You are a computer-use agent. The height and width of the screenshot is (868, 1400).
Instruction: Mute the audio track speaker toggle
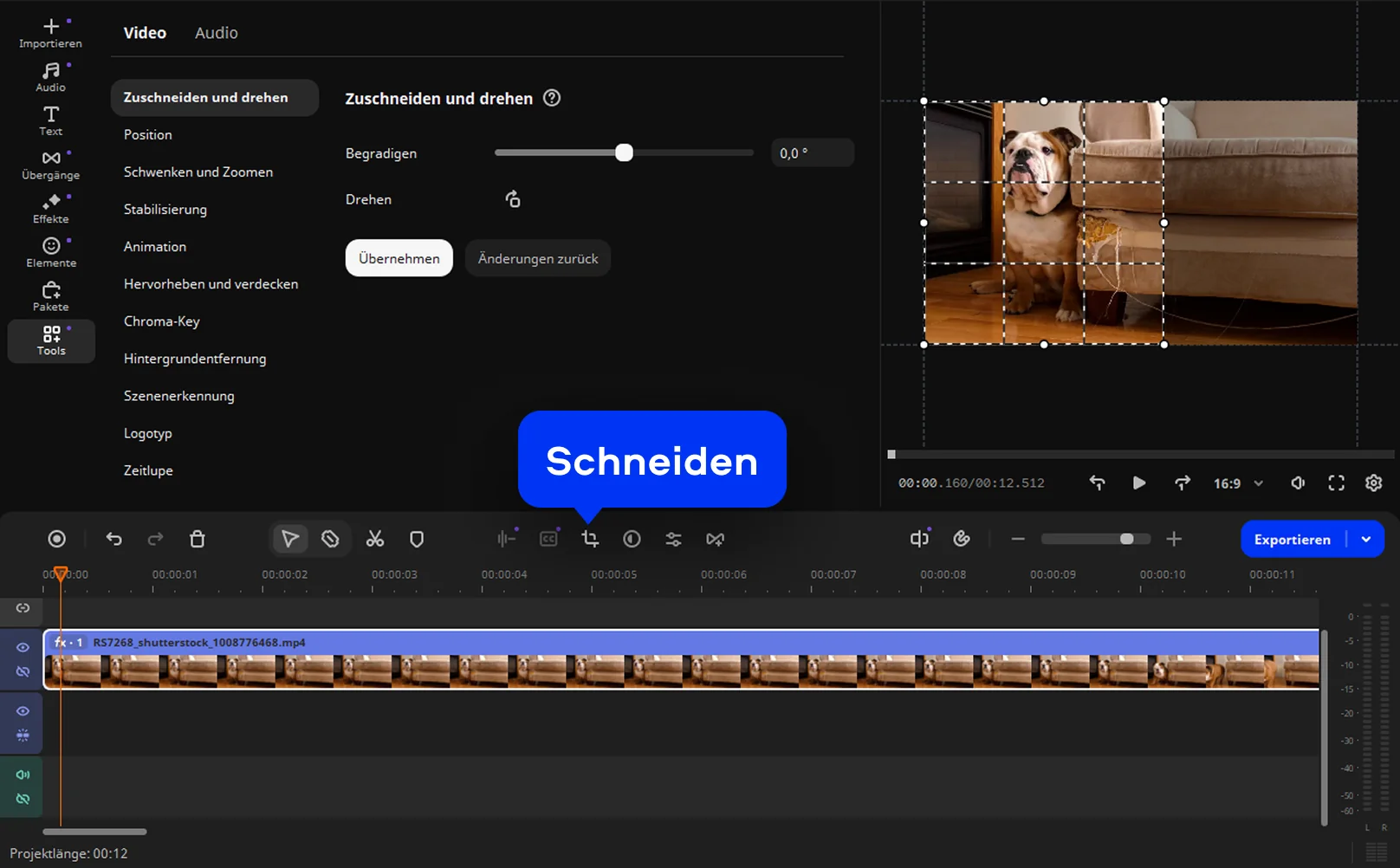pyautogui.click(x=23, y=774)
